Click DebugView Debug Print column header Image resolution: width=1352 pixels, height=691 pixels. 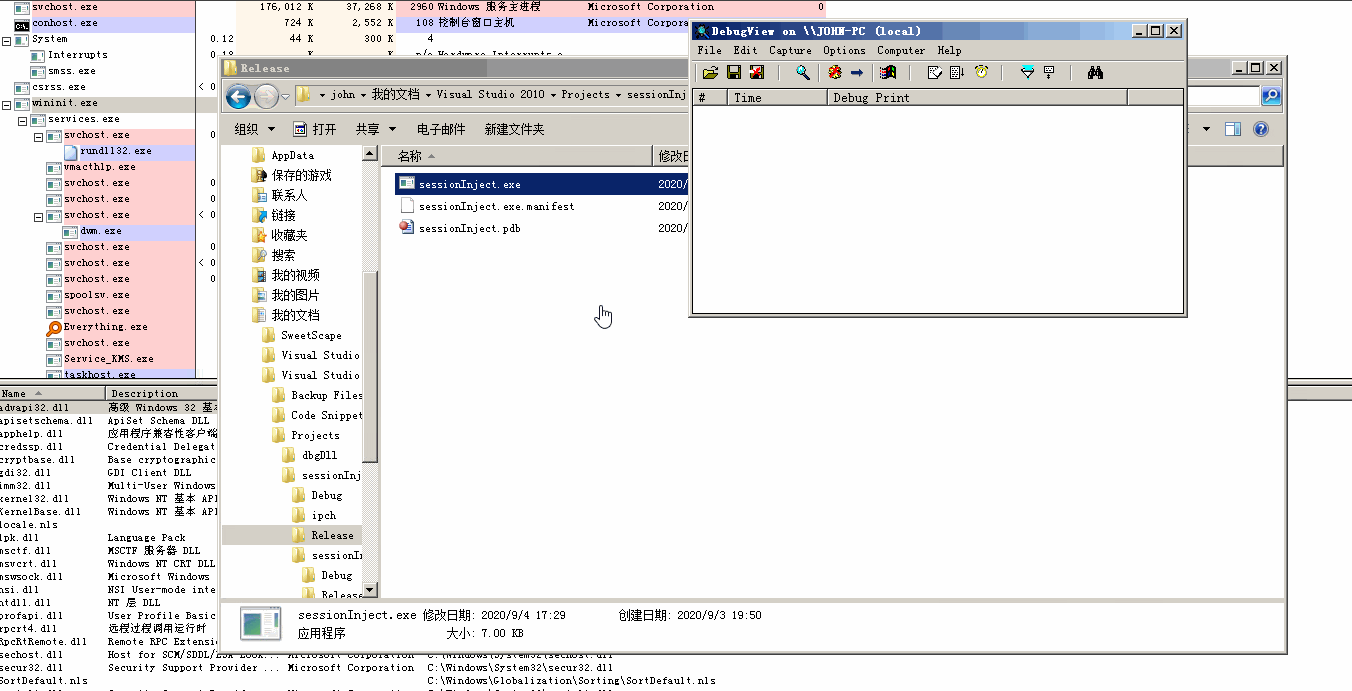tap(977, 98)
